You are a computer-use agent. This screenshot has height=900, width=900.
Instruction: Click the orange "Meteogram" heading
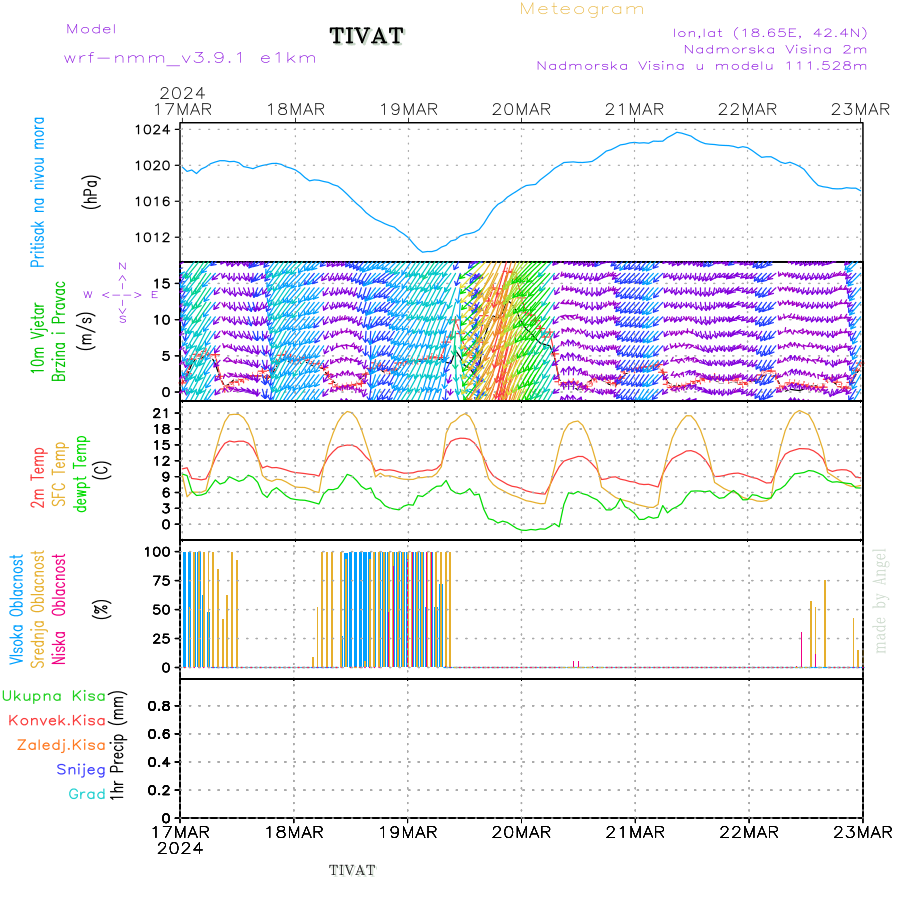pos(581,9)
